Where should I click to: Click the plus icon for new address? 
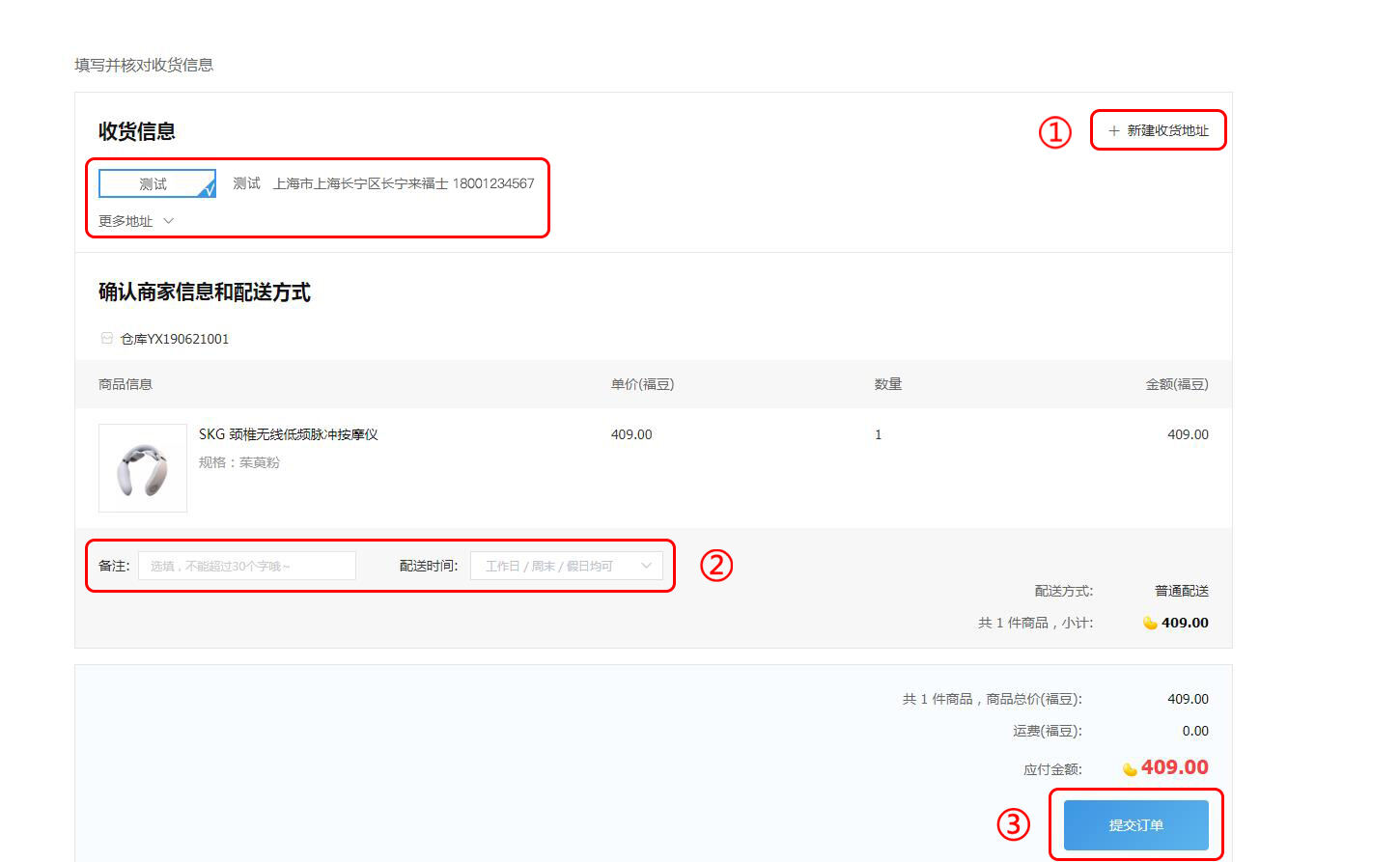1113,130
